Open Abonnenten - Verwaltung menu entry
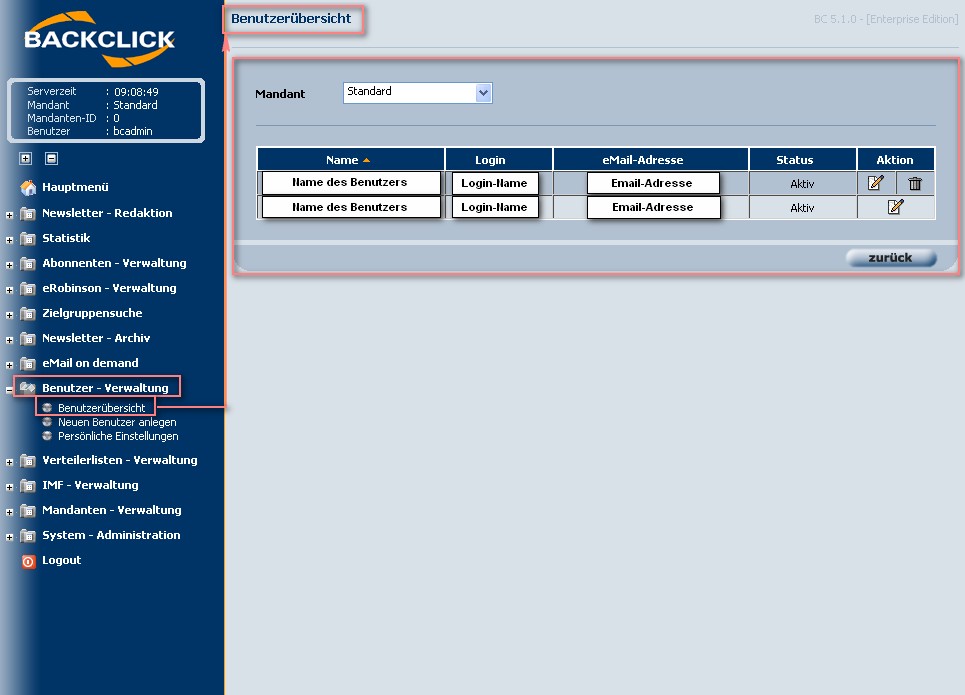The height and width of the screenshot is (695, 965). (114, 263)
